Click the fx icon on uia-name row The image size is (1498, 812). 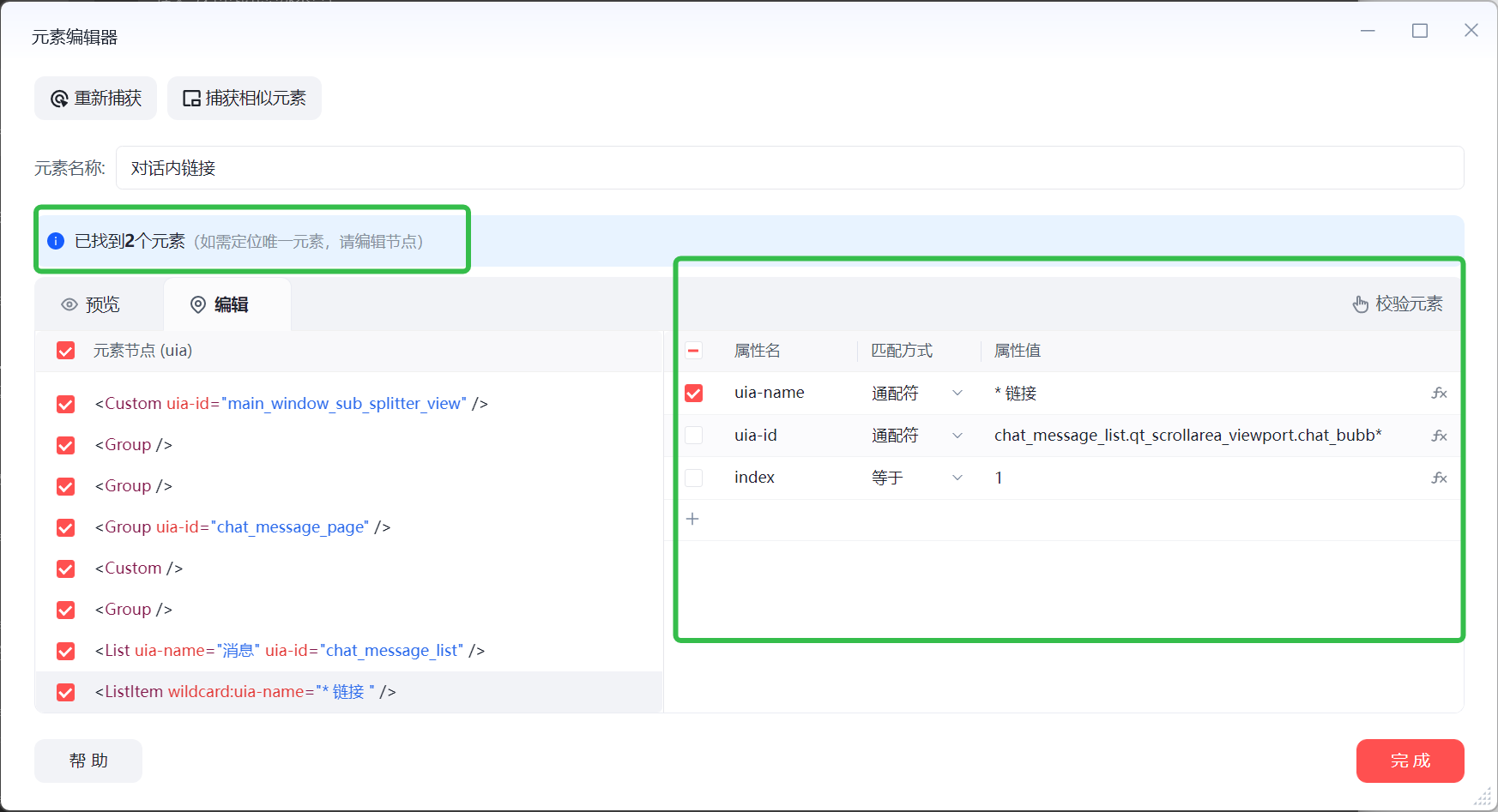pos(1439,393)
